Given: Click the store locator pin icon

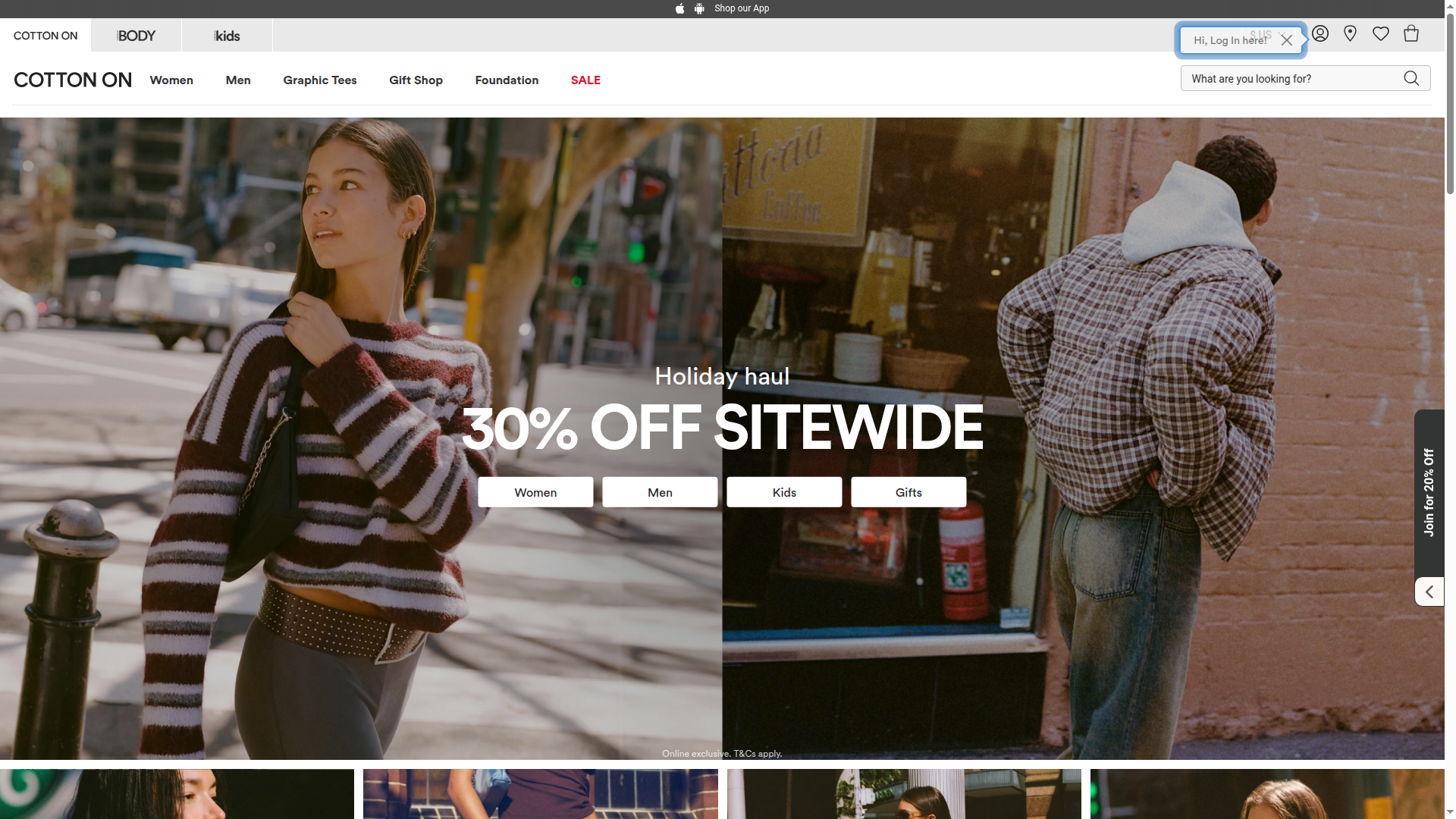Looking at the screenshot, I should (x=1351, y=33).
